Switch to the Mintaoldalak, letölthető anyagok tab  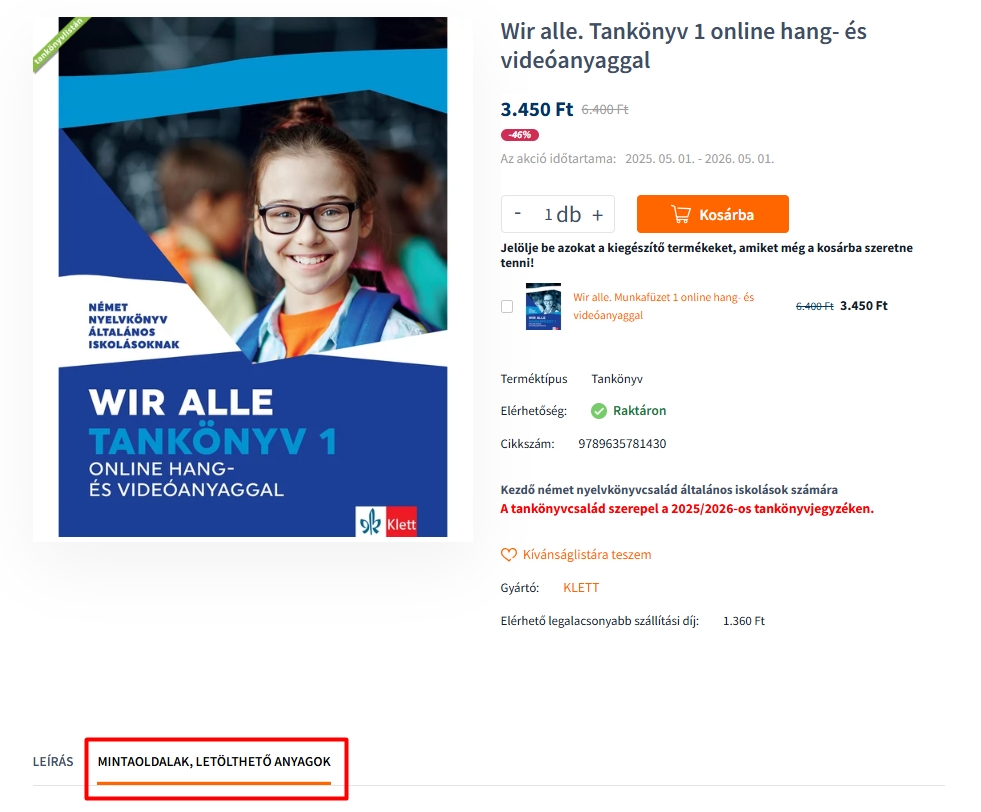[x=214, y=761]
